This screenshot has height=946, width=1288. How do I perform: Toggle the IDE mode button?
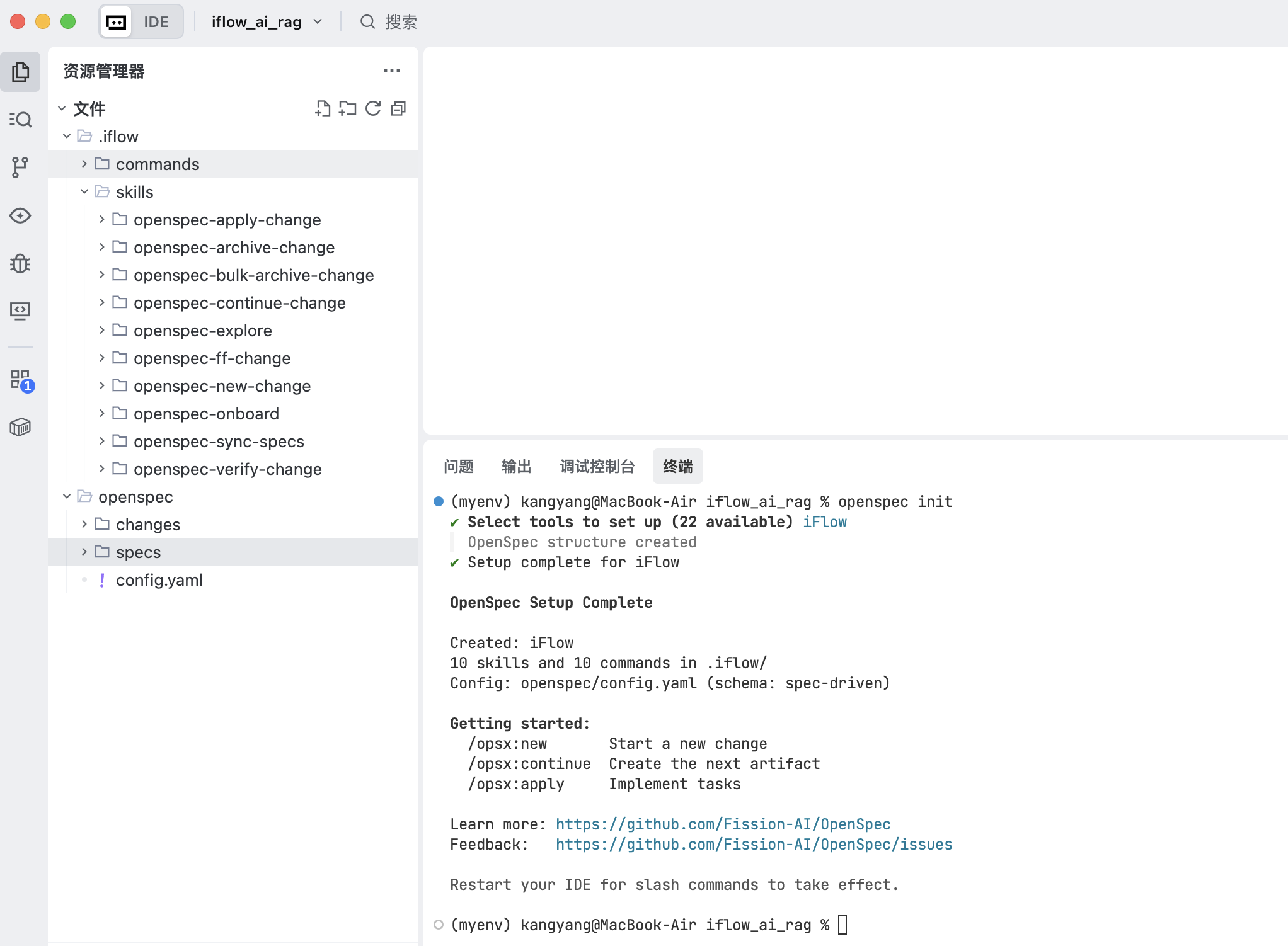141,21
